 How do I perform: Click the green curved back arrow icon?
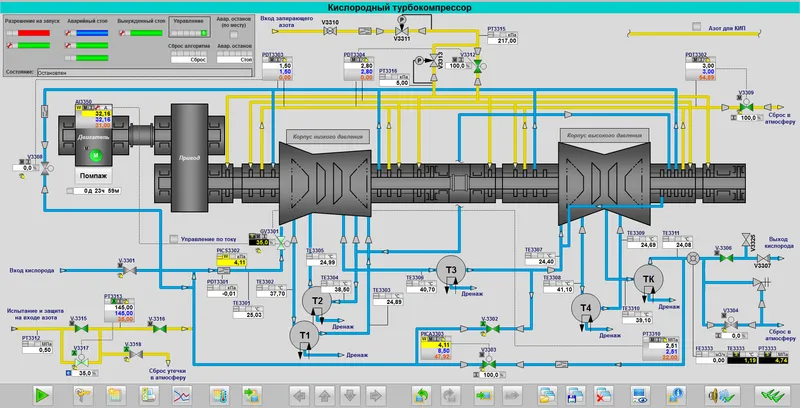[422, 395]
